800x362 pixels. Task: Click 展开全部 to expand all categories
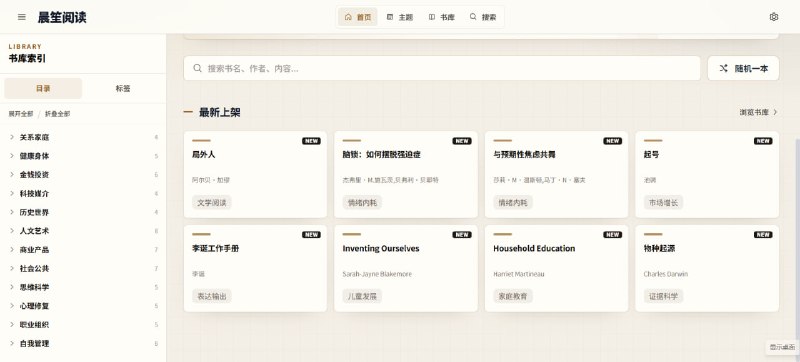[21, 114]
